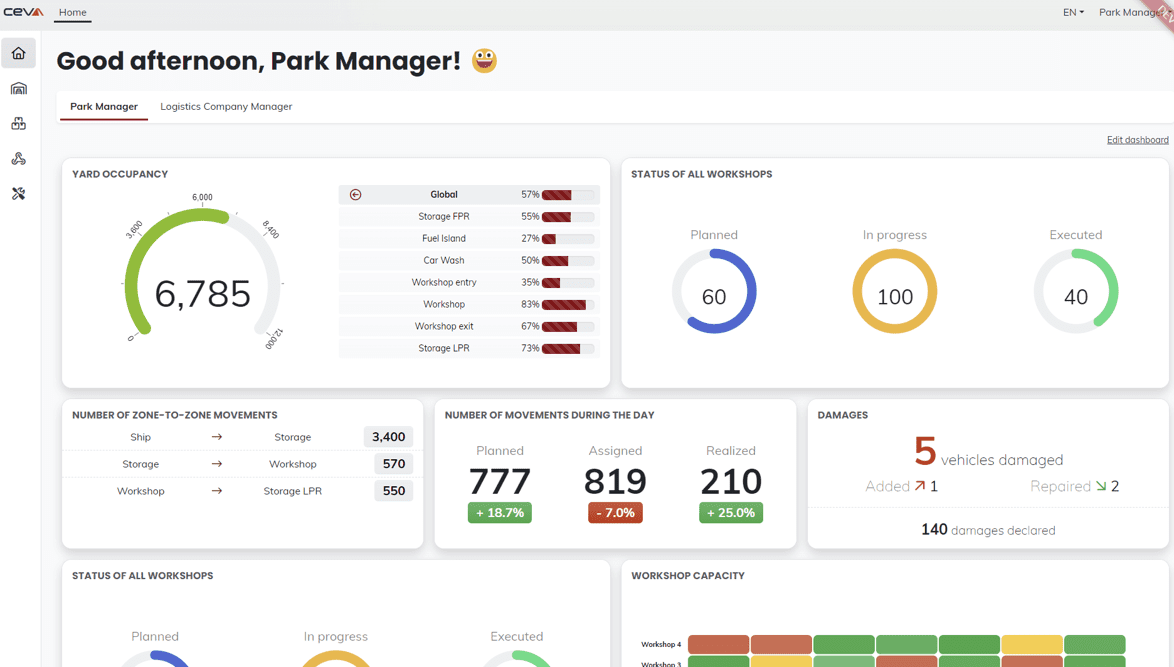Viewport: 1174px width, 667px height.
Task: Click the CEVA logo
Action: pos(23,12)
